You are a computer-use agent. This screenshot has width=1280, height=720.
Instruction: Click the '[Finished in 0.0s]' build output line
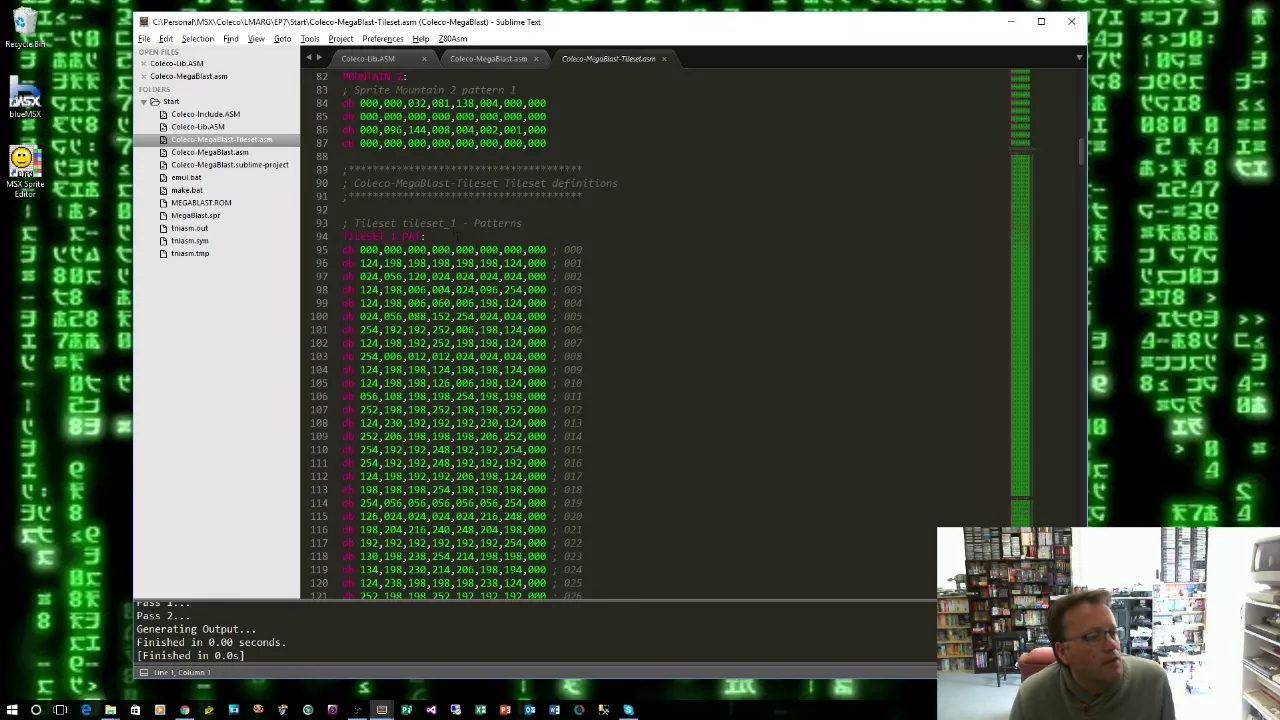[190, 656]
